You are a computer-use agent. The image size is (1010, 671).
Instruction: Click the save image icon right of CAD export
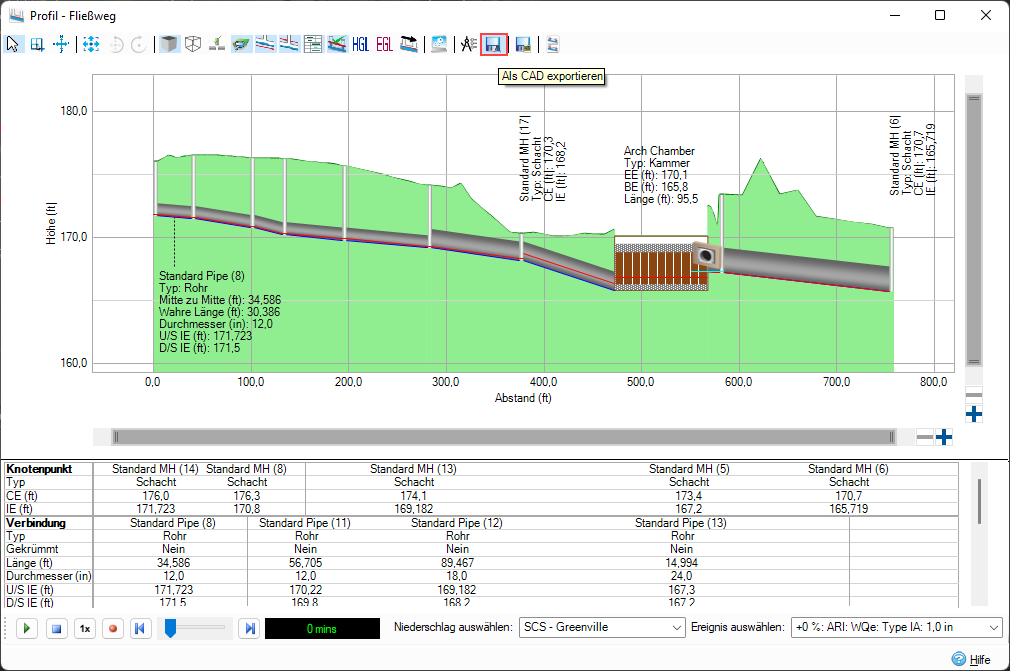[522, 44]
